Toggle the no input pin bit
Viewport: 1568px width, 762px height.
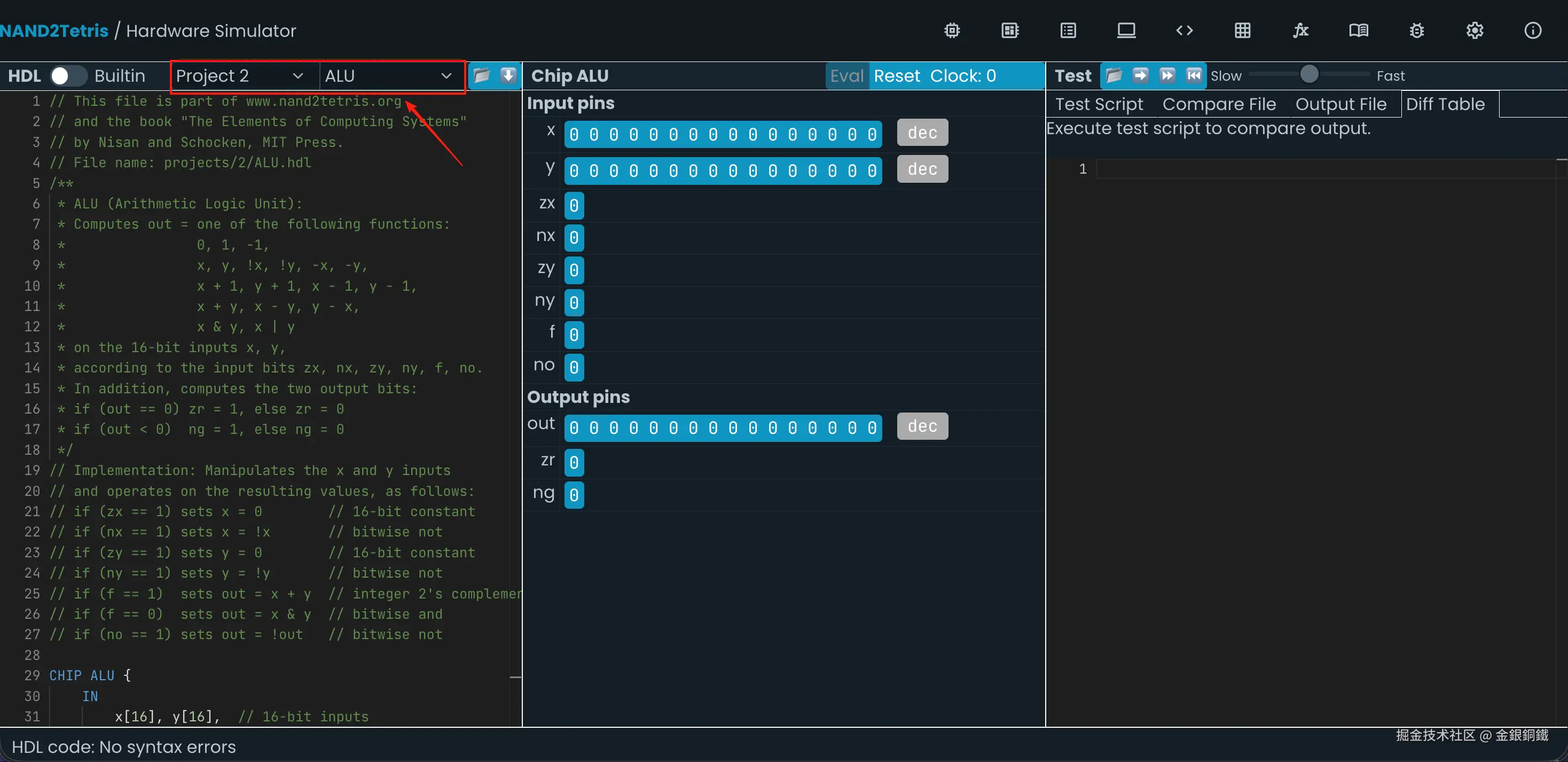[x=574, y=367]
